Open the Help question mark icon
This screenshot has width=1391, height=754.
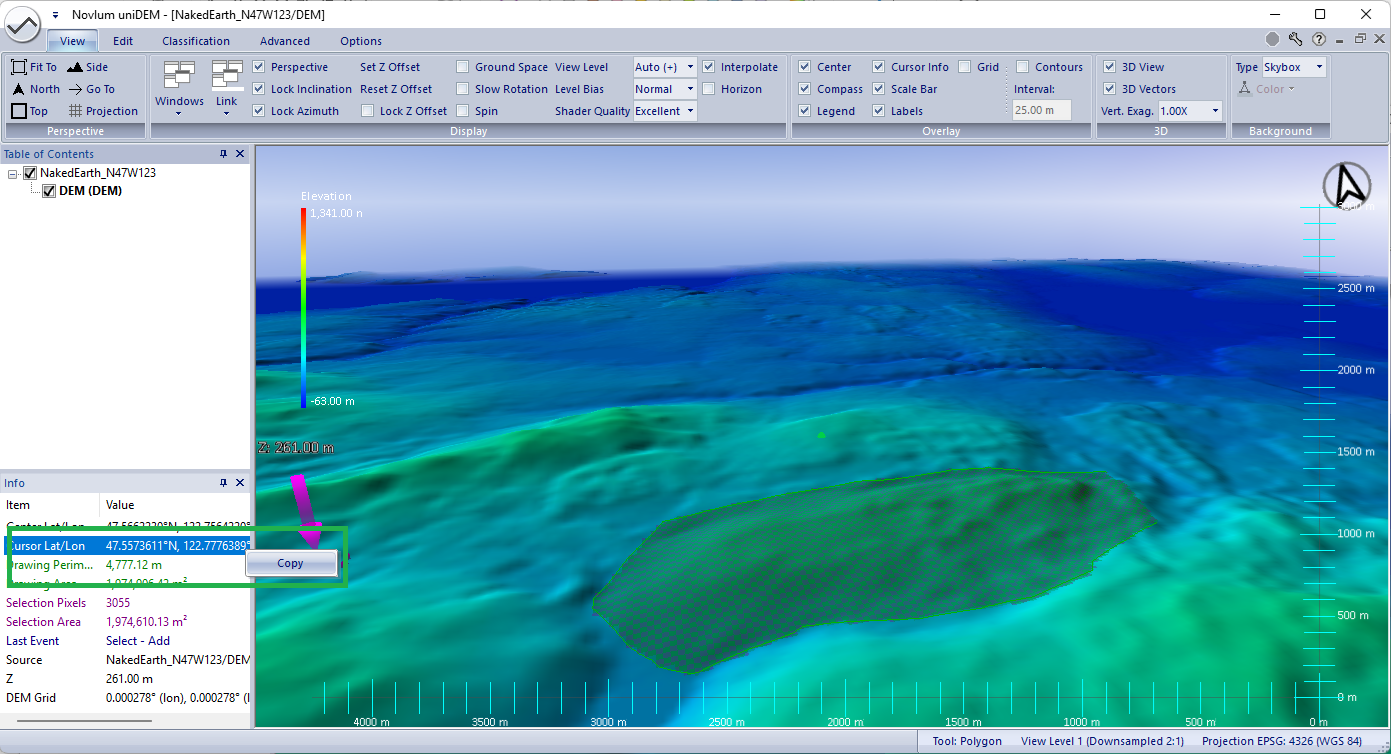point(1319,40)
